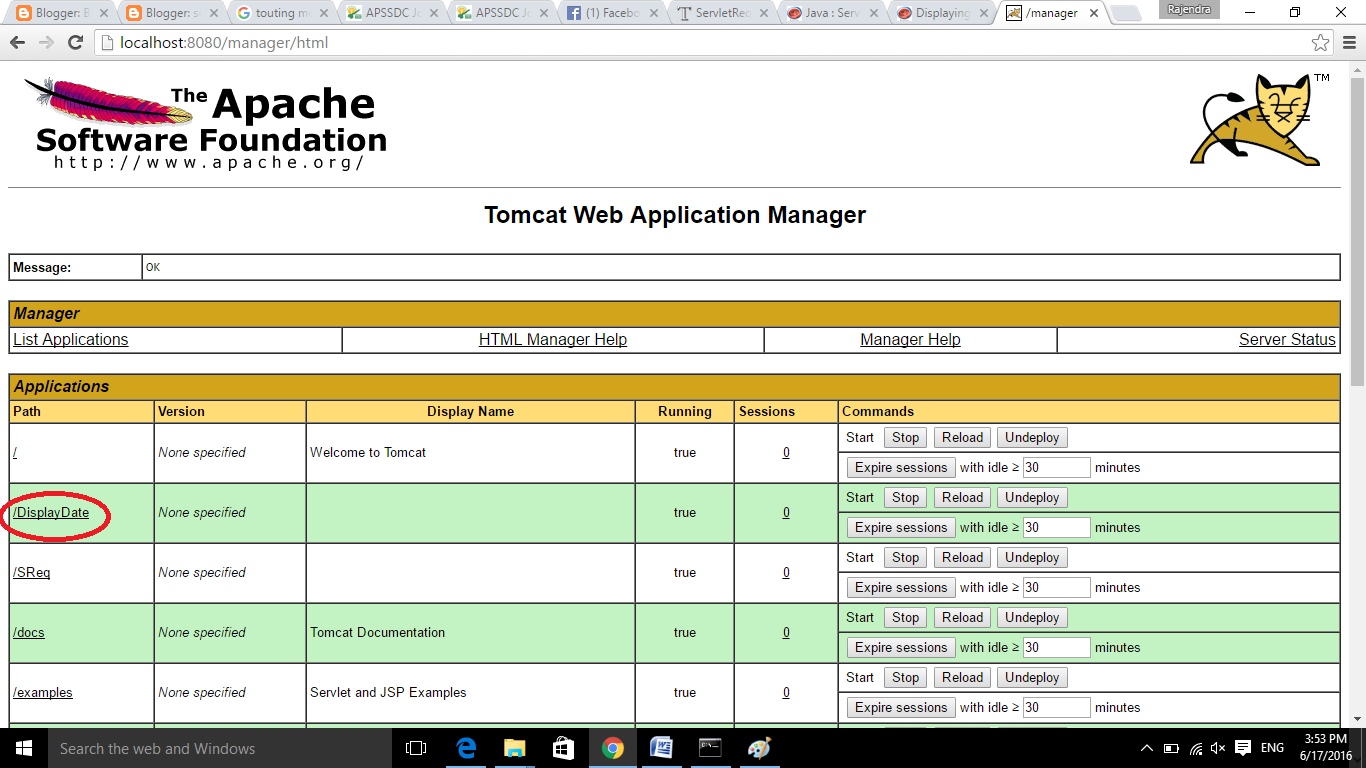Open the Manager Help link
This screenshot has width=1366, height=768.
pyautogui.click(x=910, y=340)
